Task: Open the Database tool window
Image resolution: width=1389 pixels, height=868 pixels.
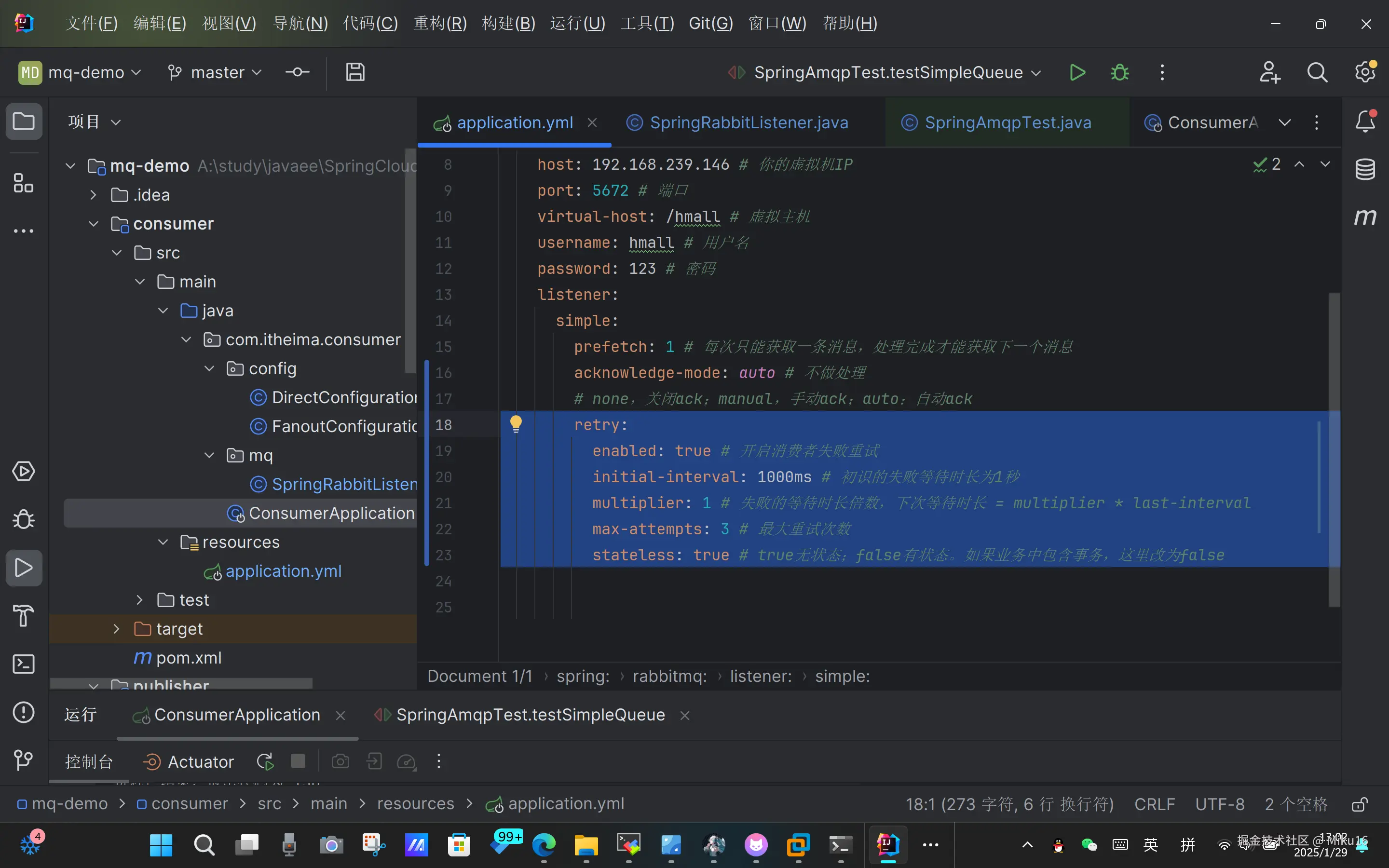Action: (1365, 169)
